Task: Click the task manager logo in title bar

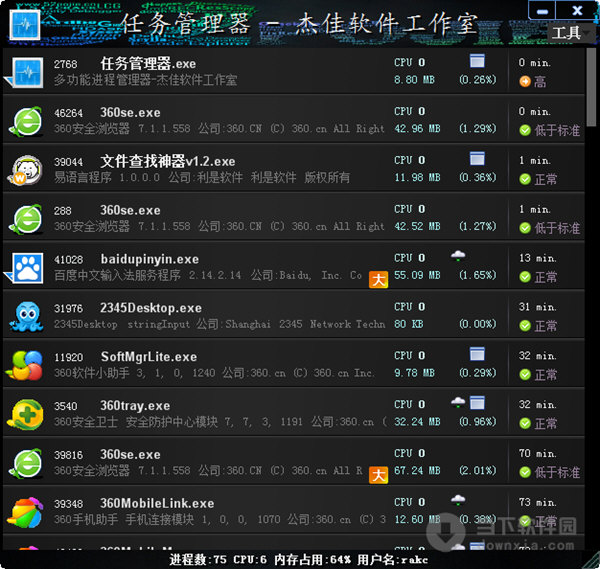Action: click(25, 25)
